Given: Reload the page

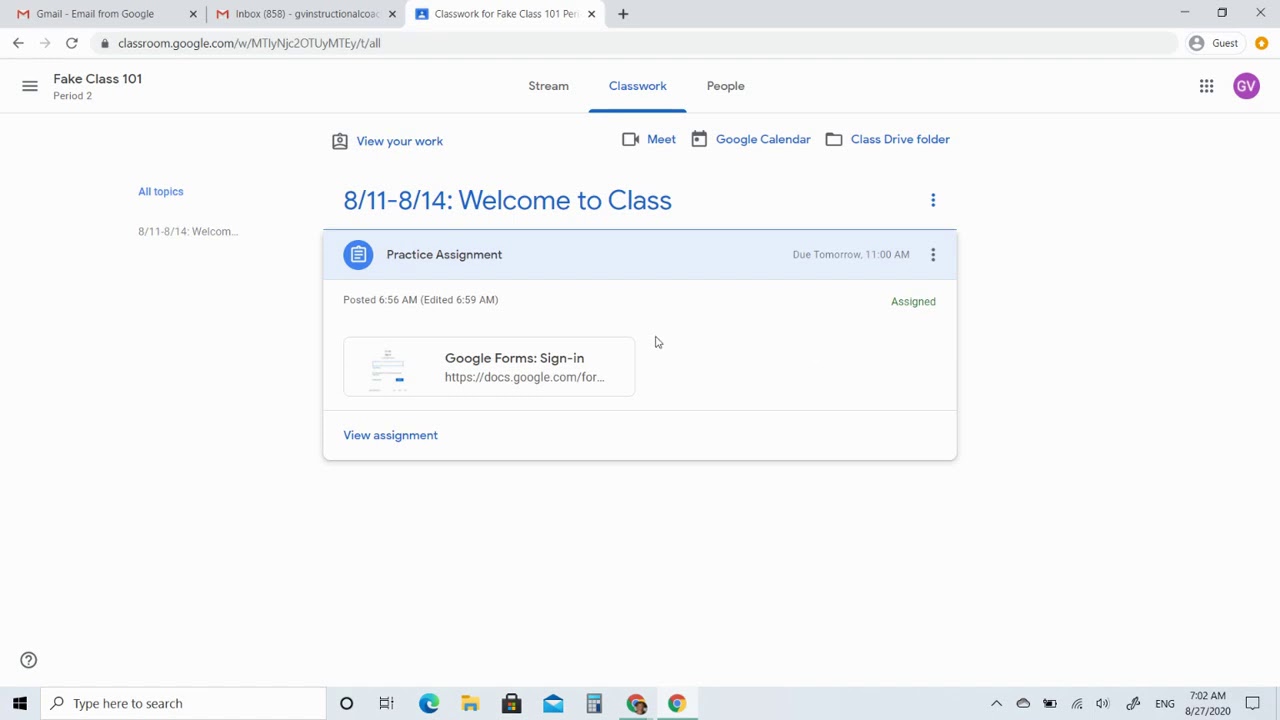Looking at the screenshot, I should coord(72,43).
